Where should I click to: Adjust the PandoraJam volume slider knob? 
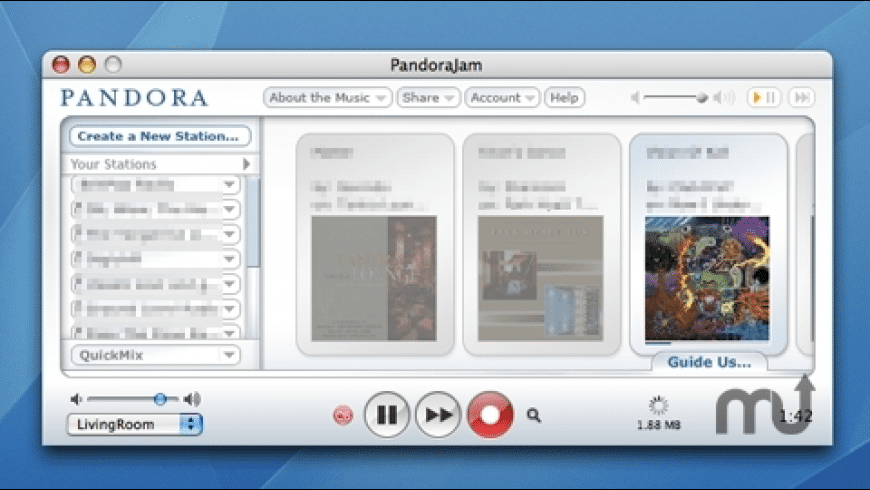[x=160, y=399]
